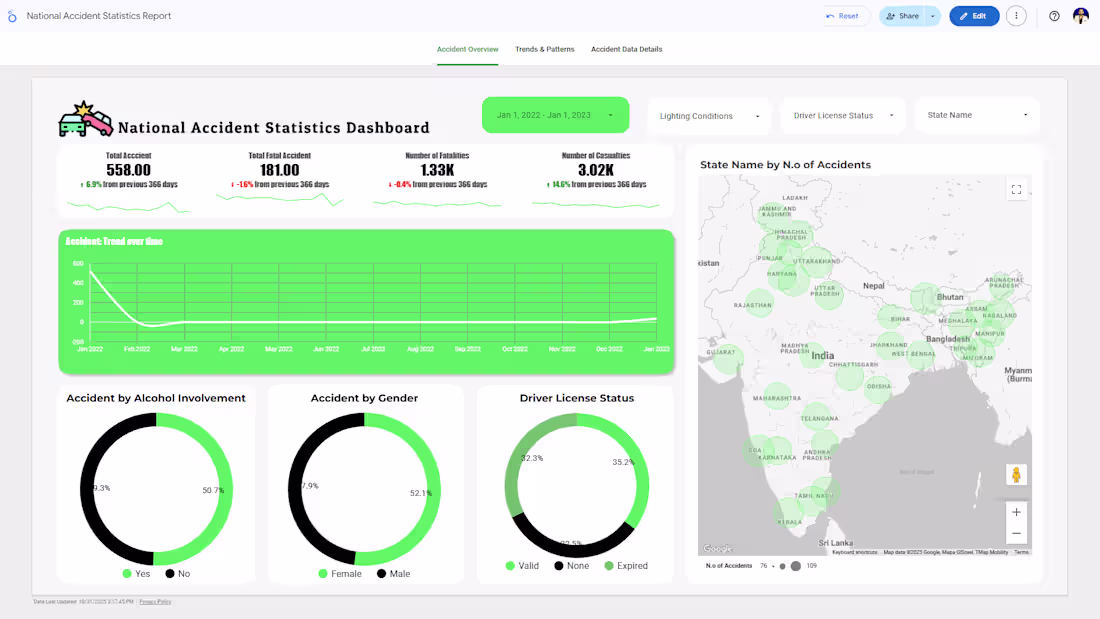The width and height of the screenshot is (1100, 619).
Task: Click the Feb 2022 axis label
Action: pos(137,349)
